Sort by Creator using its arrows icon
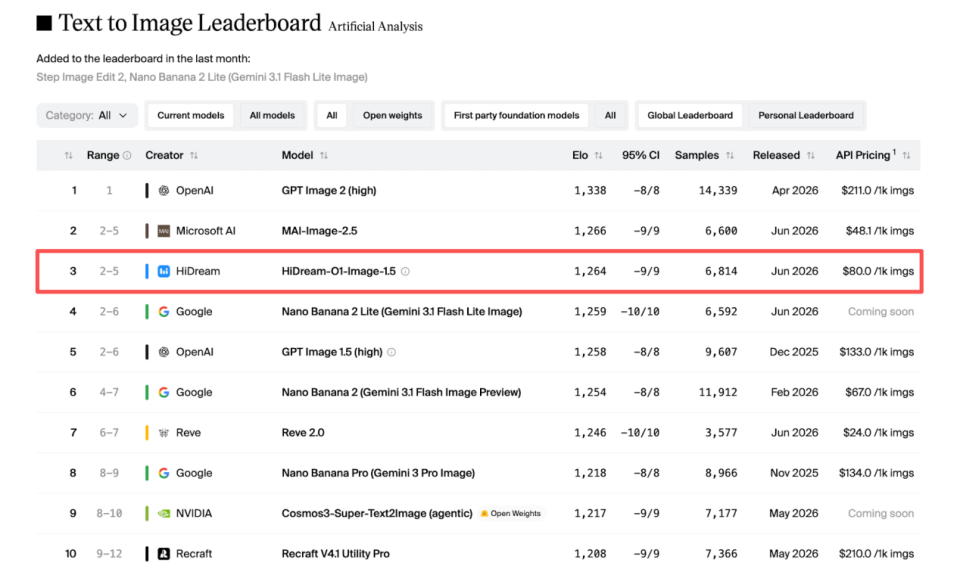 point(194,156)
